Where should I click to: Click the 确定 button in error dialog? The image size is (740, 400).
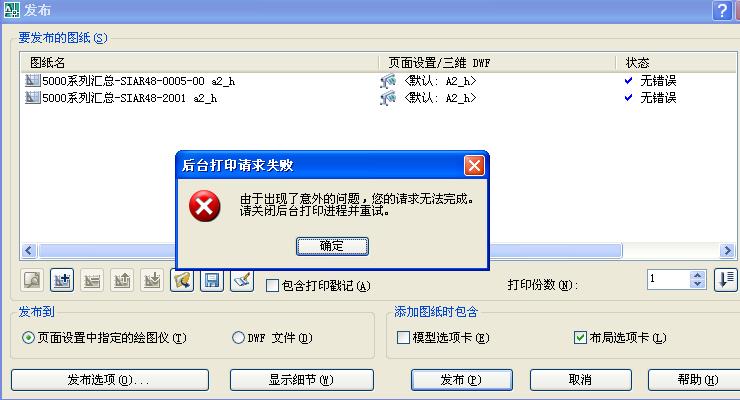point(332,246)
